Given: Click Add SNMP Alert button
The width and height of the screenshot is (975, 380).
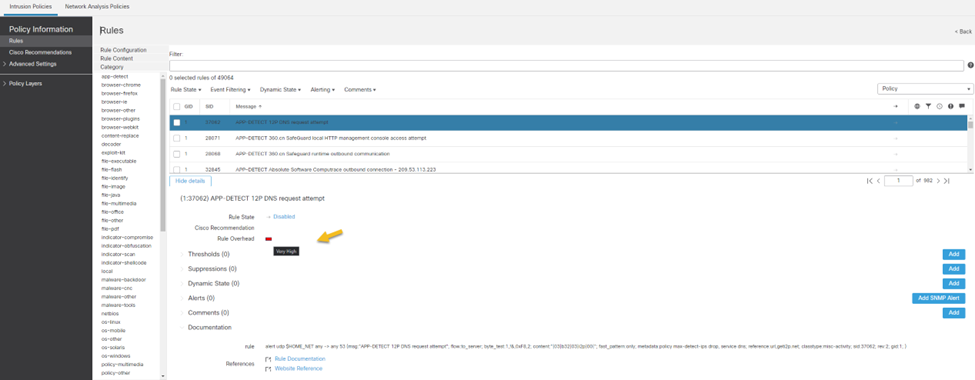Looking at the screenshot, I should pos(938,299).
